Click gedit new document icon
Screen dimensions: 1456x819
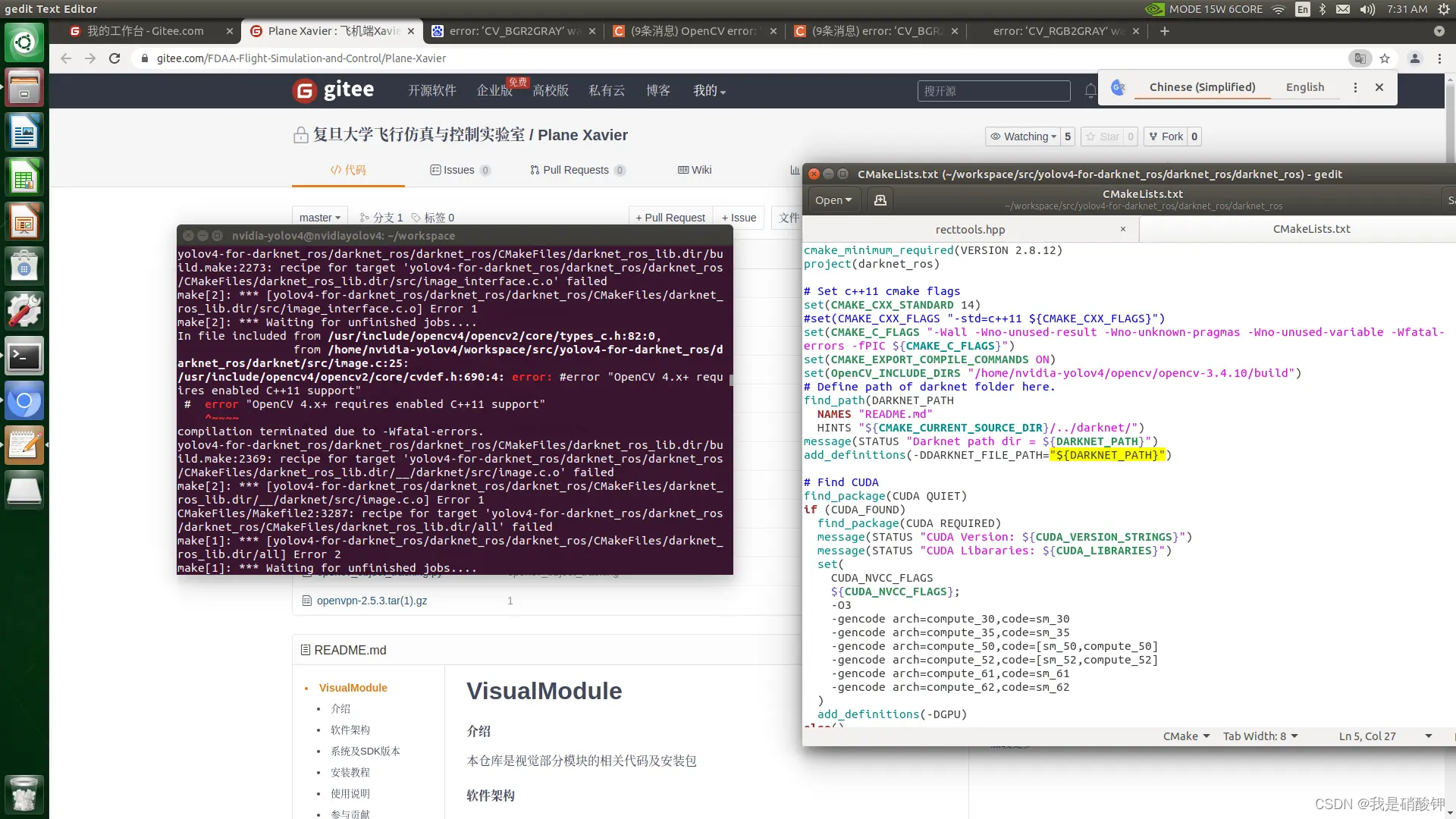pyautogui.click(x=880, y=200)
